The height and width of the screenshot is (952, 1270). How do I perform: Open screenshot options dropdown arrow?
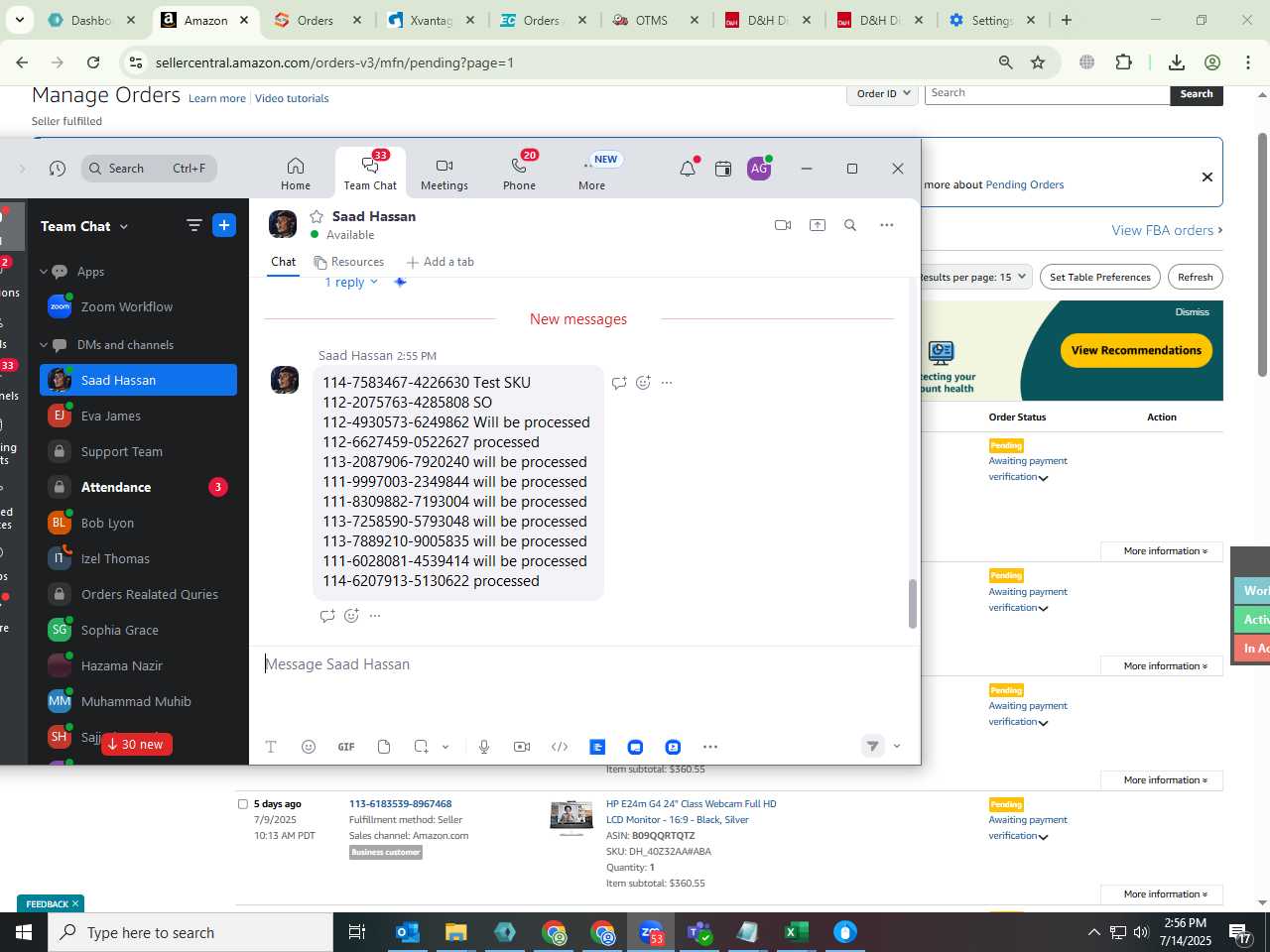pos(445,747)
